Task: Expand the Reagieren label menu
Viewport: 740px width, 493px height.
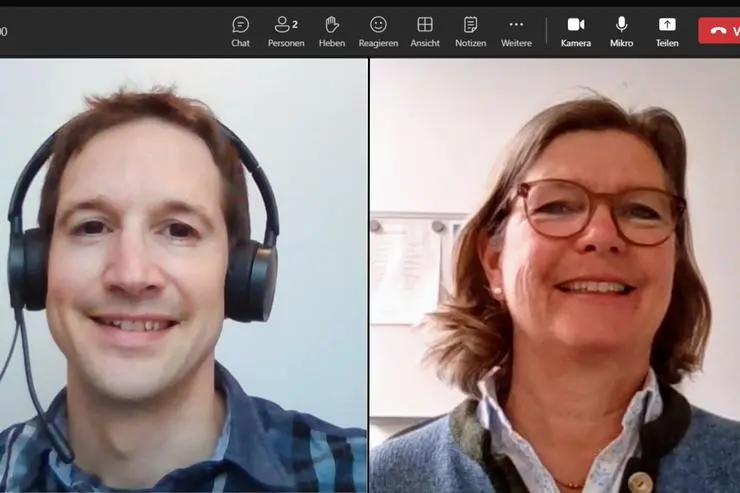Action: coord(378,43)
